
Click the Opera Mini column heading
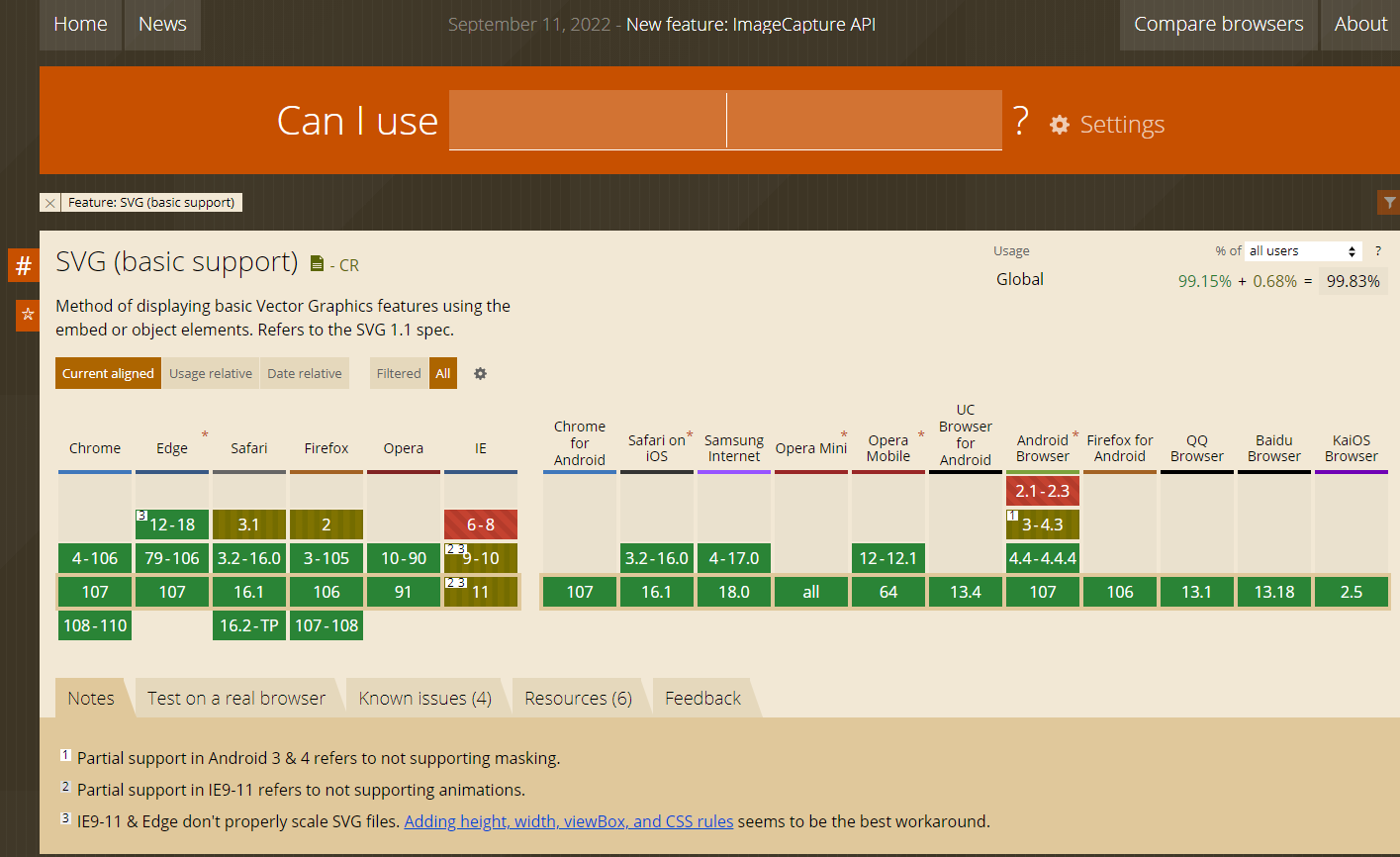click(811, 448)
